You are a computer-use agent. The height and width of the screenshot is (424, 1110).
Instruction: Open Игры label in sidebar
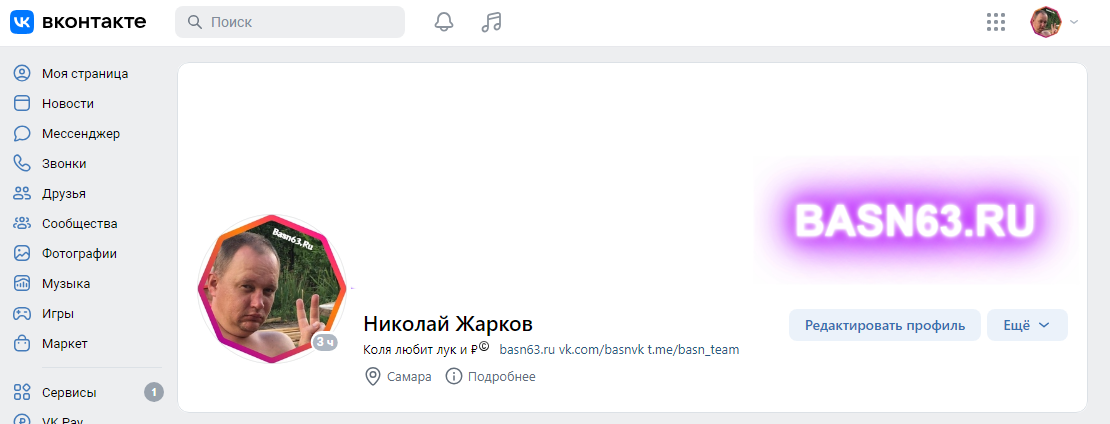(58, 314)
